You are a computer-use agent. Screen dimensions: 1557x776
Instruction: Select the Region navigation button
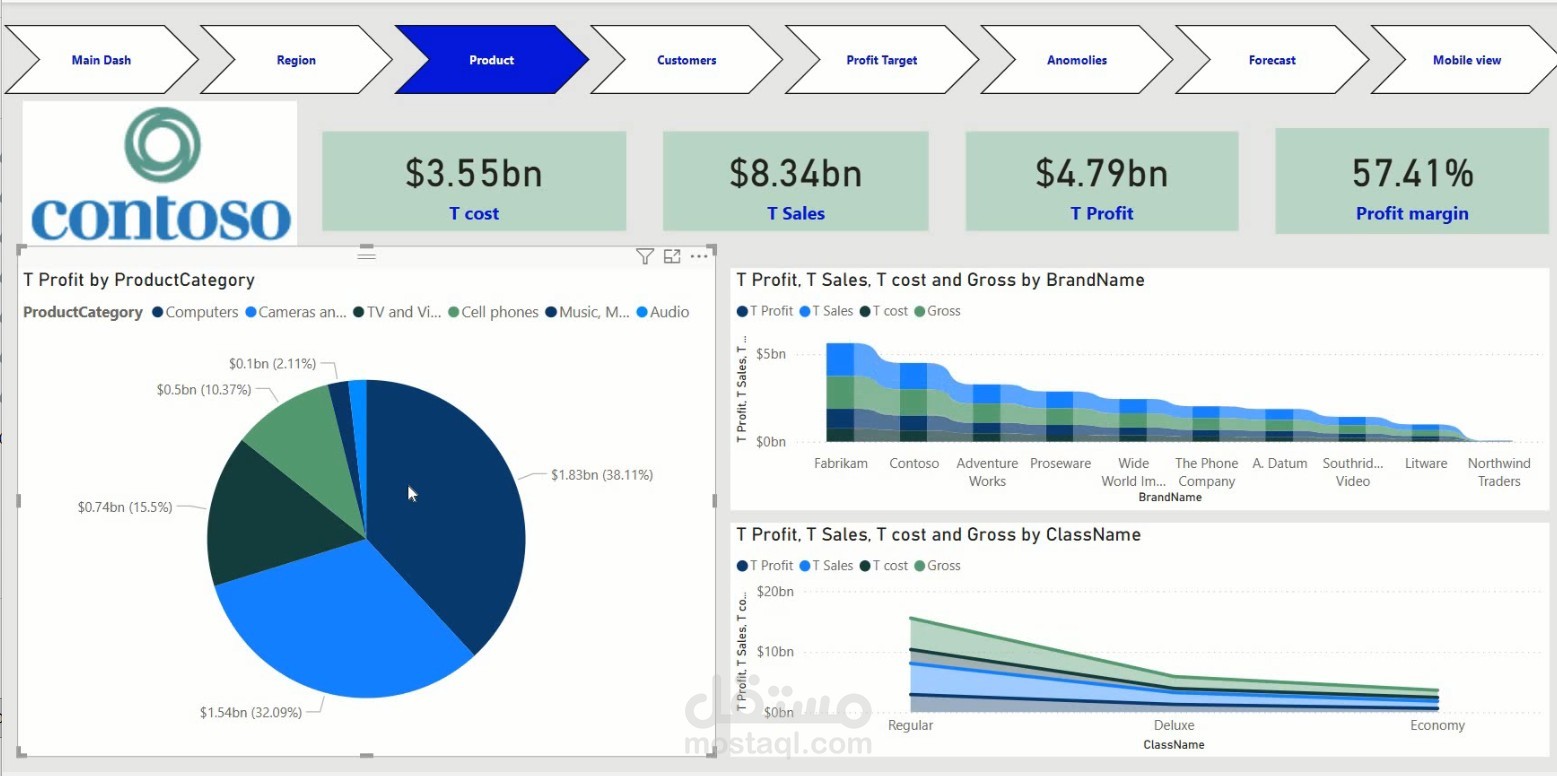[x=295, y=60]
